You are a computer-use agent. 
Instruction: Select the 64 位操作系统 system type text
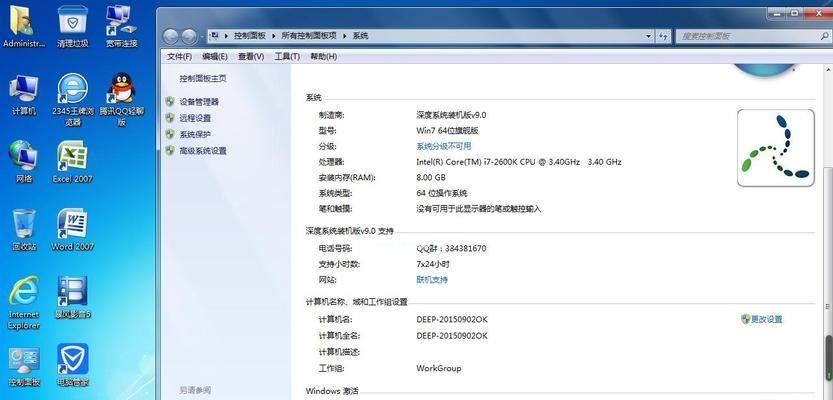click(442, 193)
